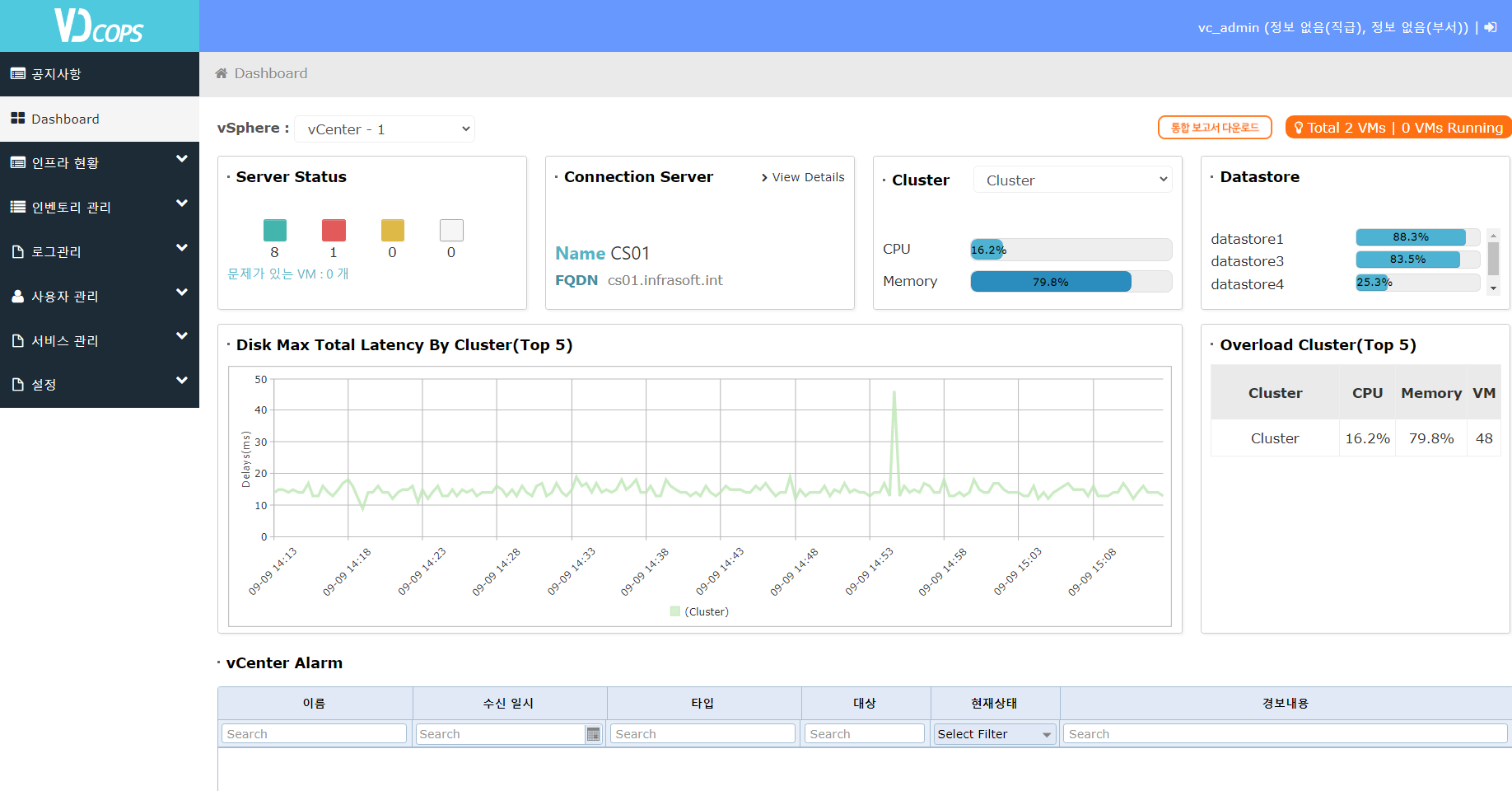Click the VDcops logo

[99, 26]
